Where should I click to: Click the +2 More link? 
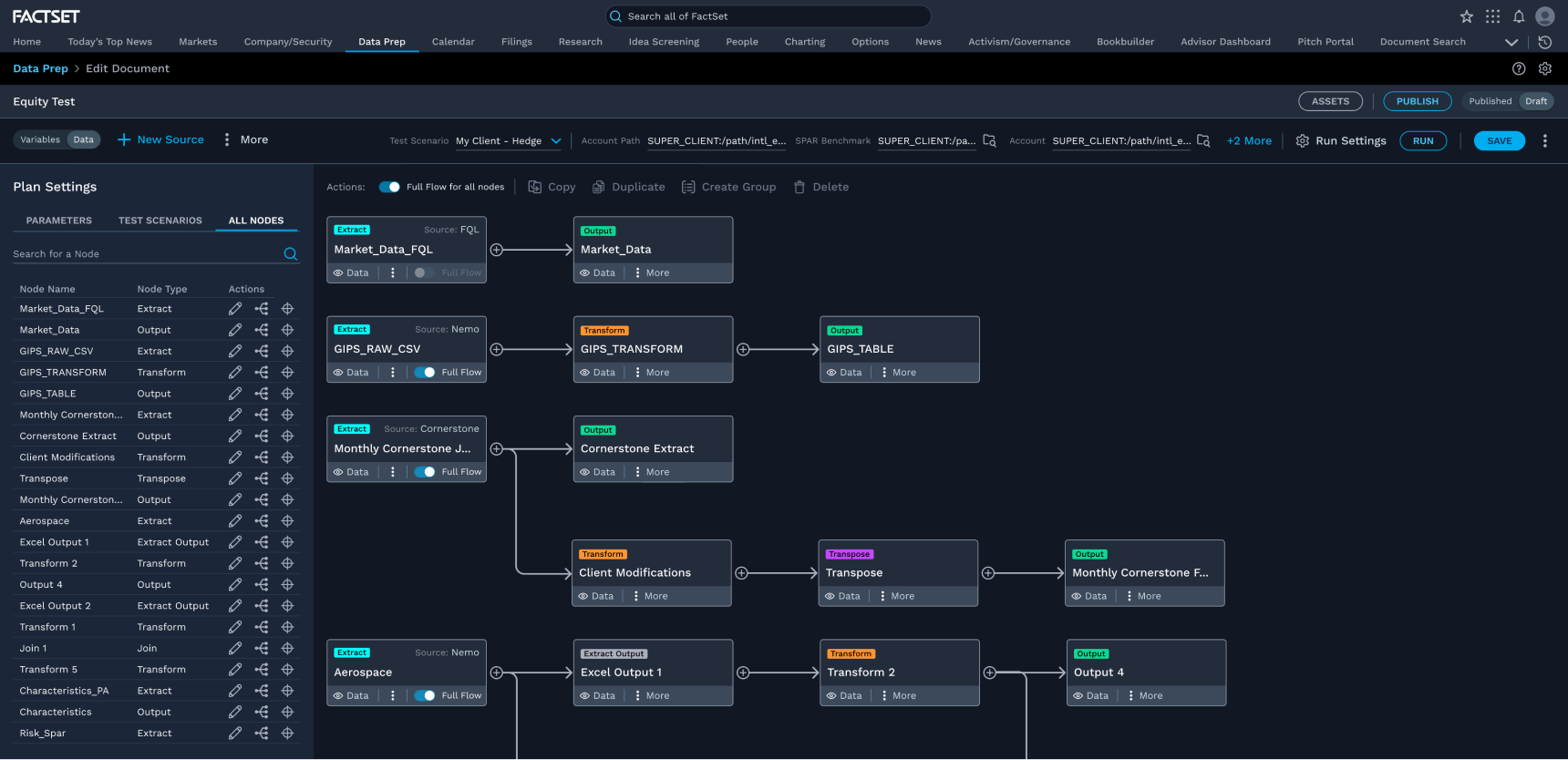coord(1249,140)
